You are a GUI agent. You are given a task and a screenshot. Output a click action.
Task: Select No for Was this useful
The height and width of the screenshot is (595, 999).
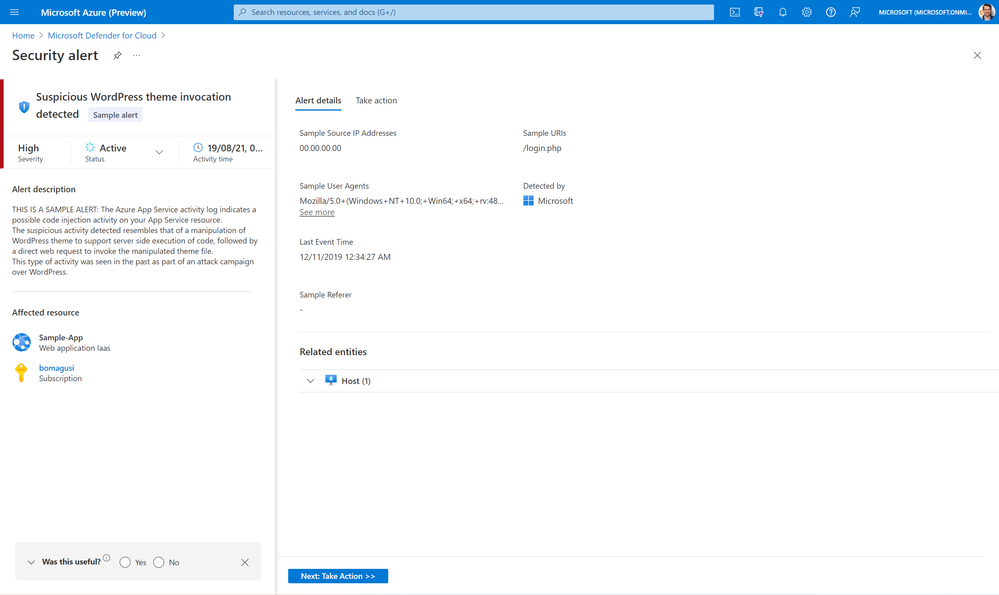tap(159, 563)
